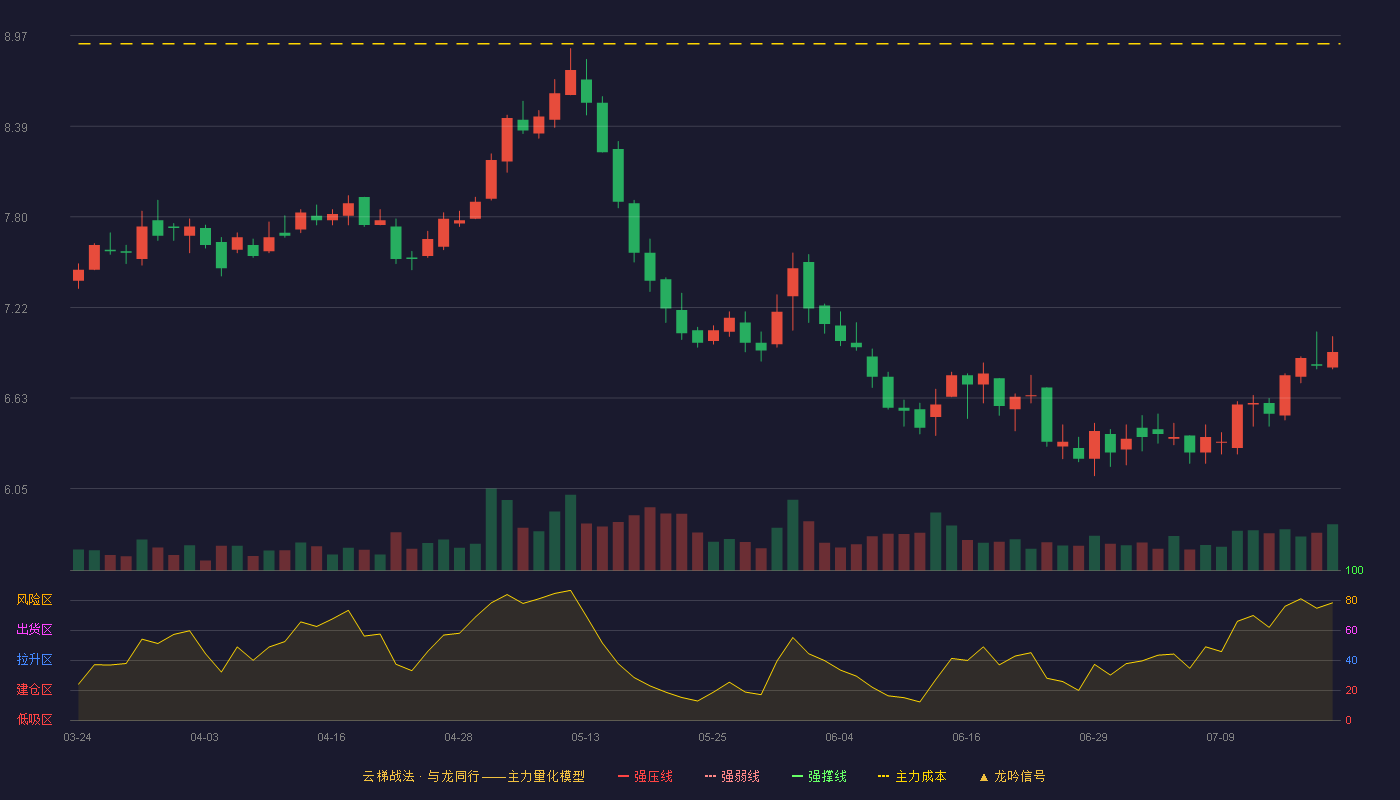Click the 7.80 price axis label

15,218
